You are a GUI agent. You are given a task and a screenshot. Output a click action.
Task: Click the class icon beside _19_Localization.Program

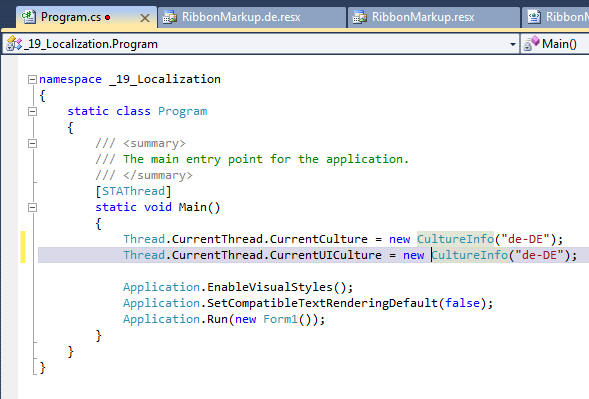pyautogui.click(x=14, y=44)
